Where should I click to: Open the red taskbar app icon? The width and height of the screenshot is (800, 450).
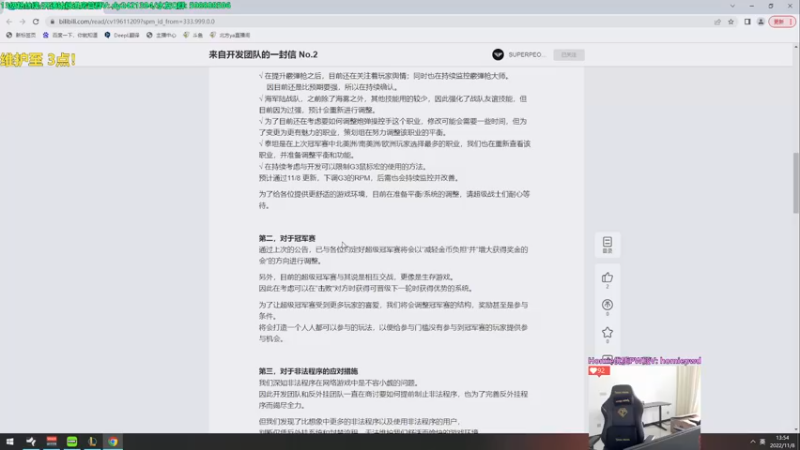[x=52, y=441]
